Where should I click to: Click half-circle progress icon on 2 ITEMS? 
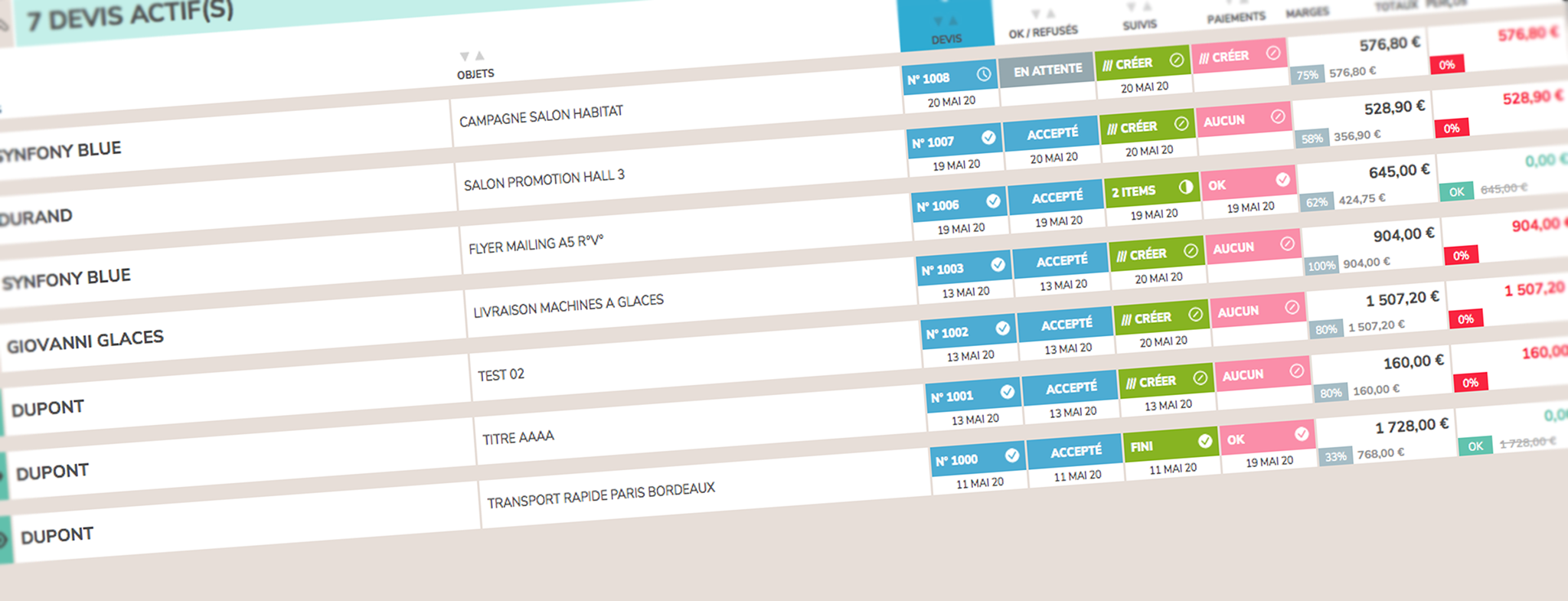pyautogui.click(x=1186, y=187)
